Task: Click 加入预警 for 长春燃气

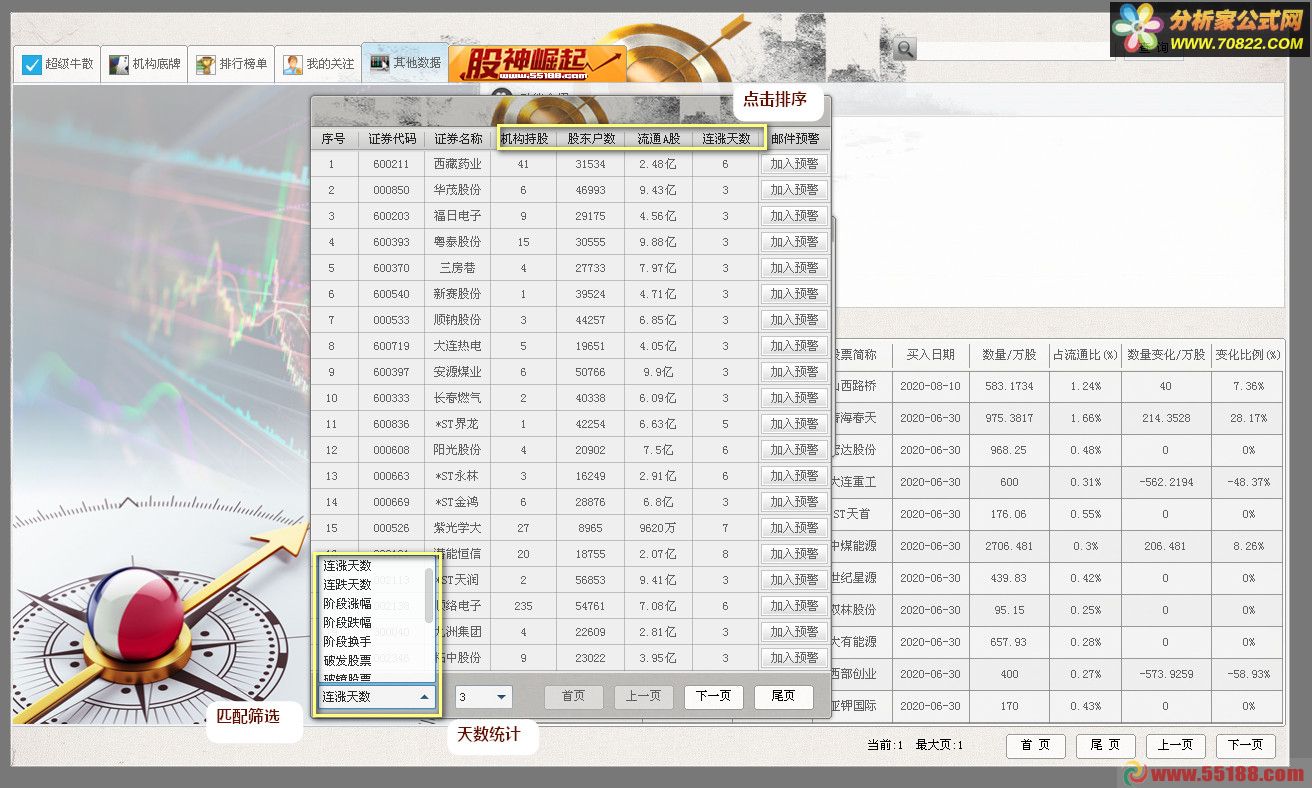Action: [x=794, y=398]
